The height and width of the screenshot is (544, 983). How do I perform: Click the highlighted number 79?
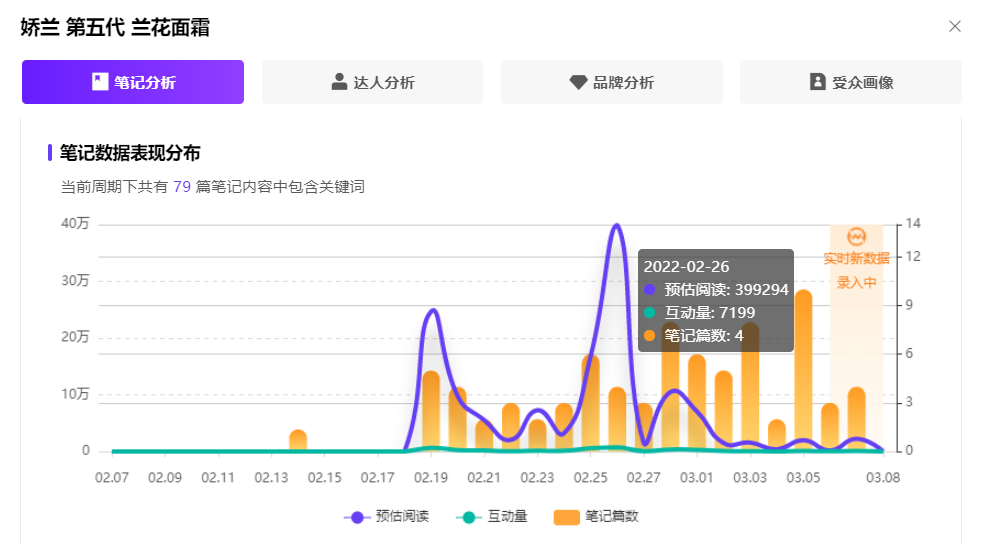click(182, 187)
